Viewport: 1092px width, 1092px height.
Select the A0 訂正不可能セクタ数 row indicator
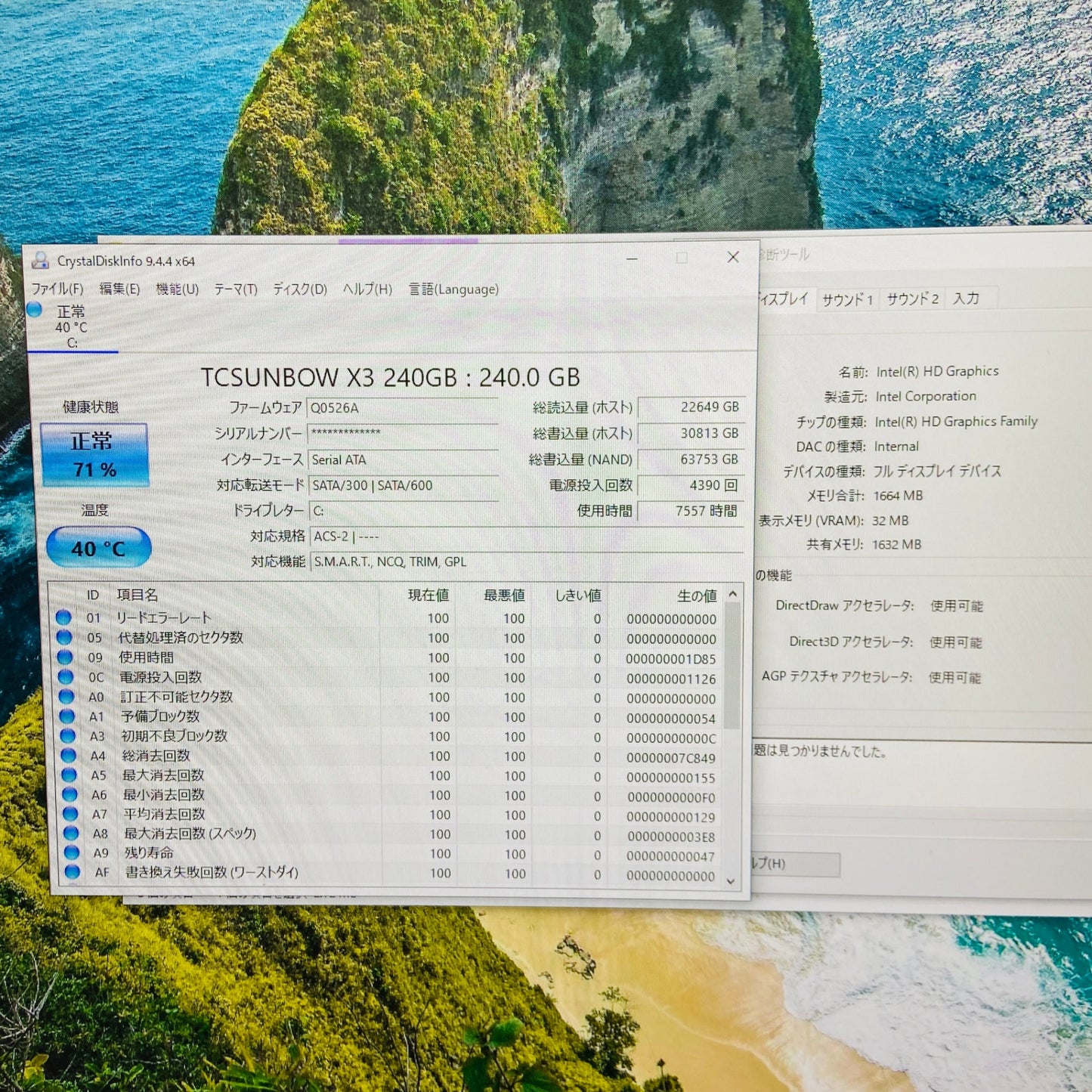(x=67, y=698)
